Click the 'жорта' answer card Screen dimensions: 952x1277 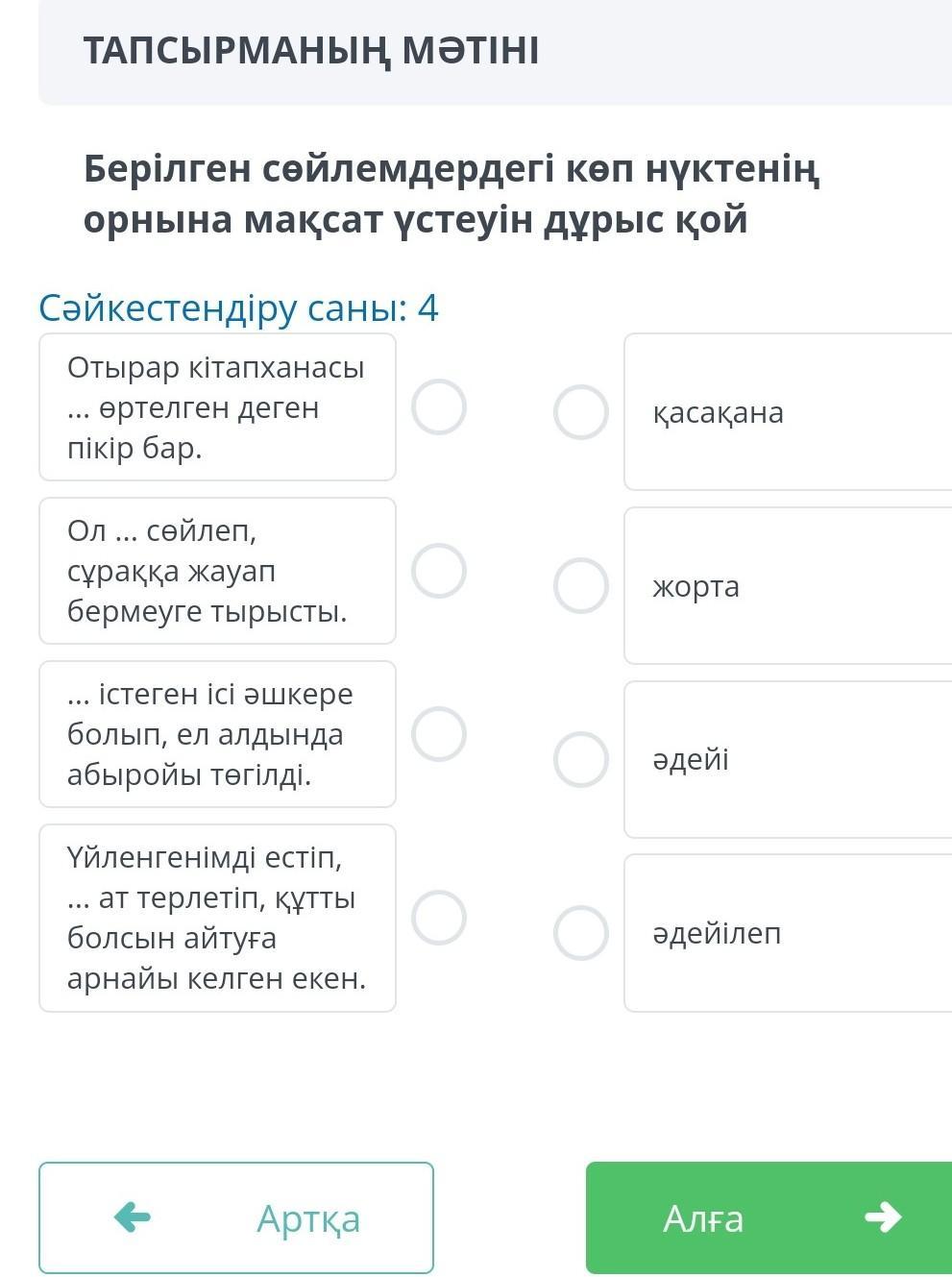point(788,585)
